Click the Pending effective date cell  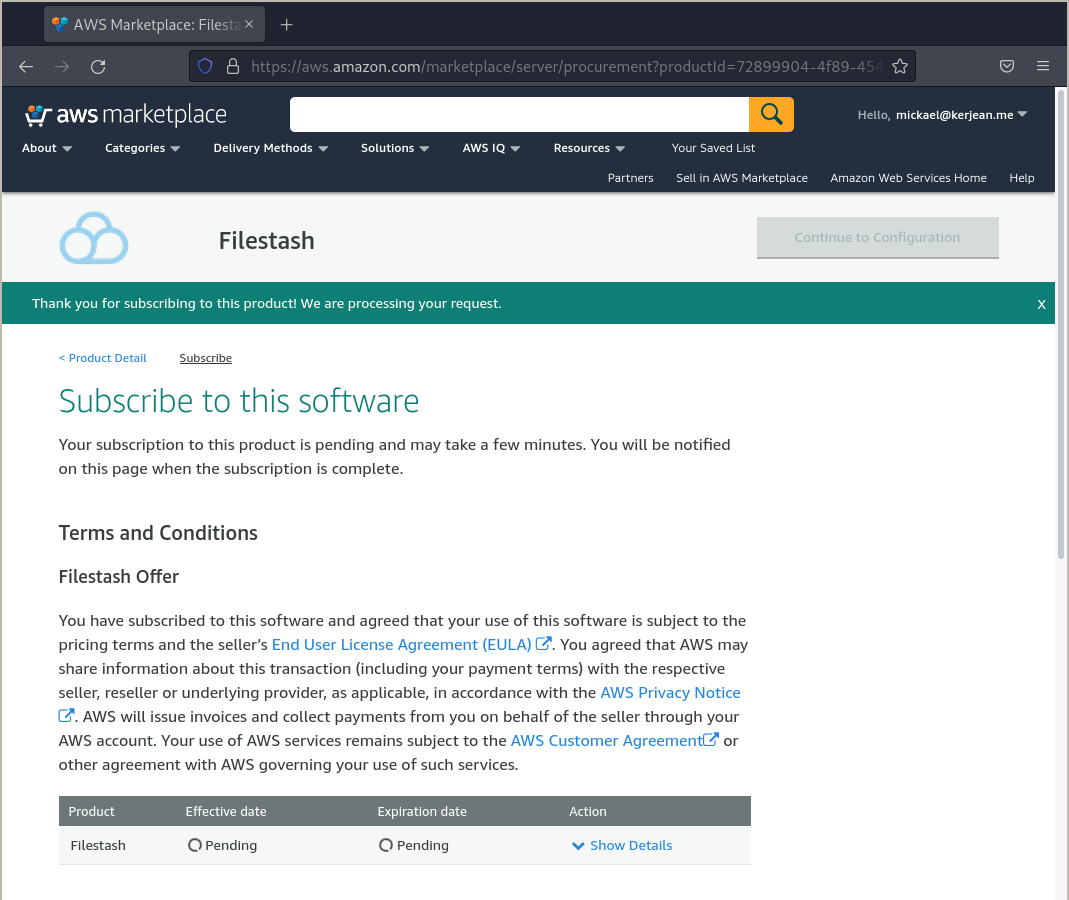[223, 845]
